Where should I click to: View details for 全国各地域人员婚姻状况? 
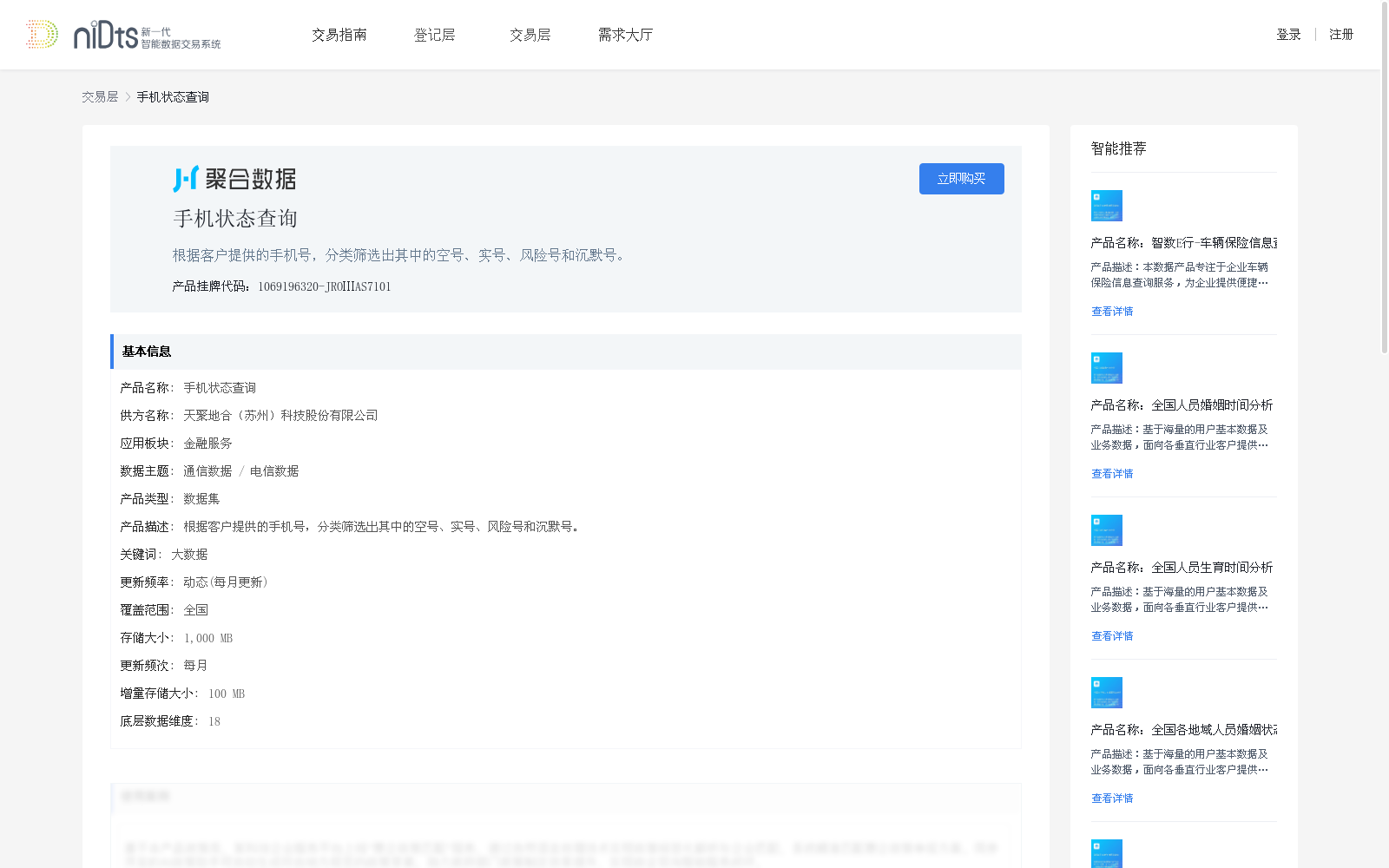(x=1112, y=799)
